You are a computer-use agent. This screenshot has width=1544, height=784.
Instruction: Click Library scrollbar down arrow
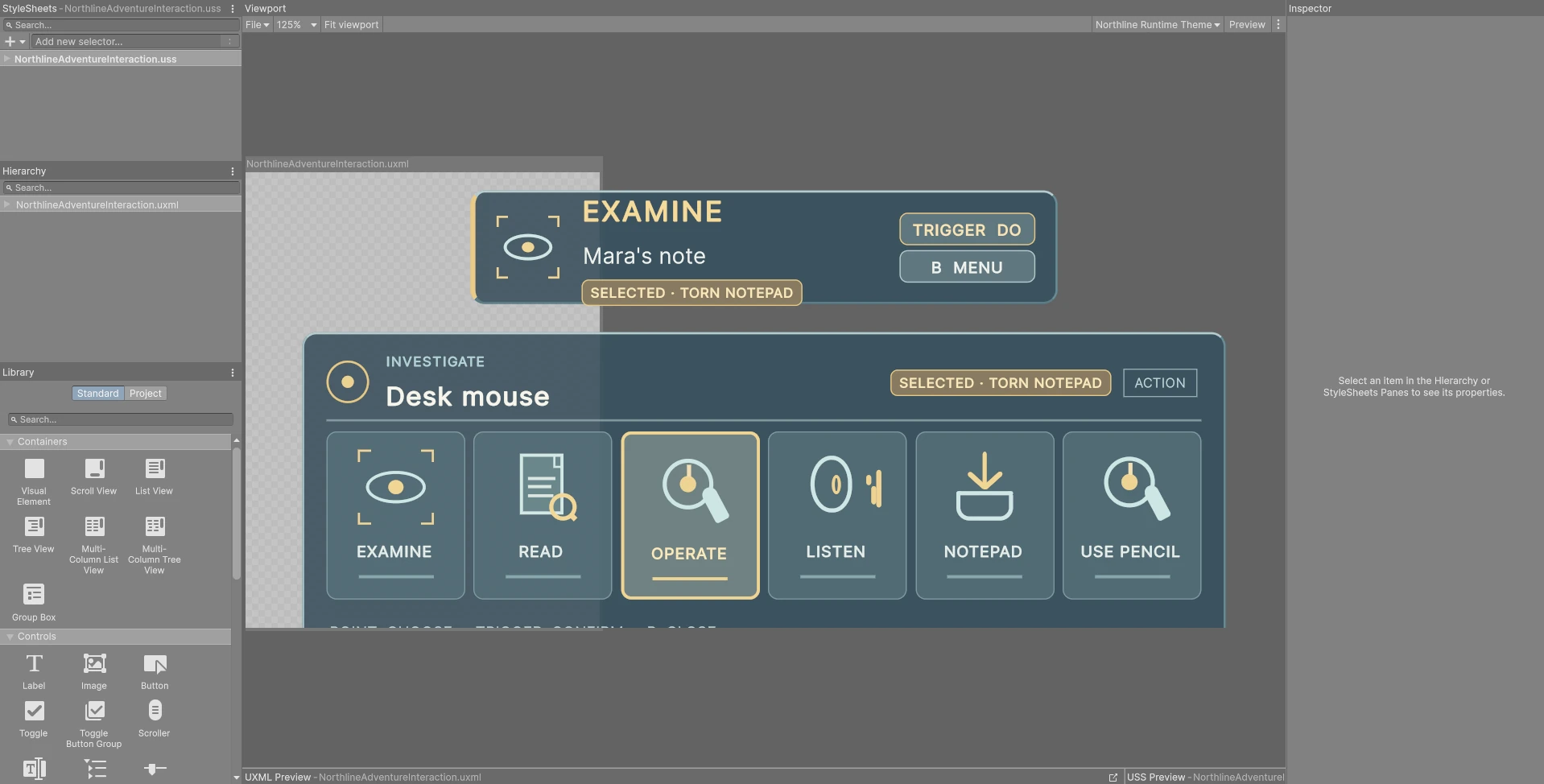[236, 778]
